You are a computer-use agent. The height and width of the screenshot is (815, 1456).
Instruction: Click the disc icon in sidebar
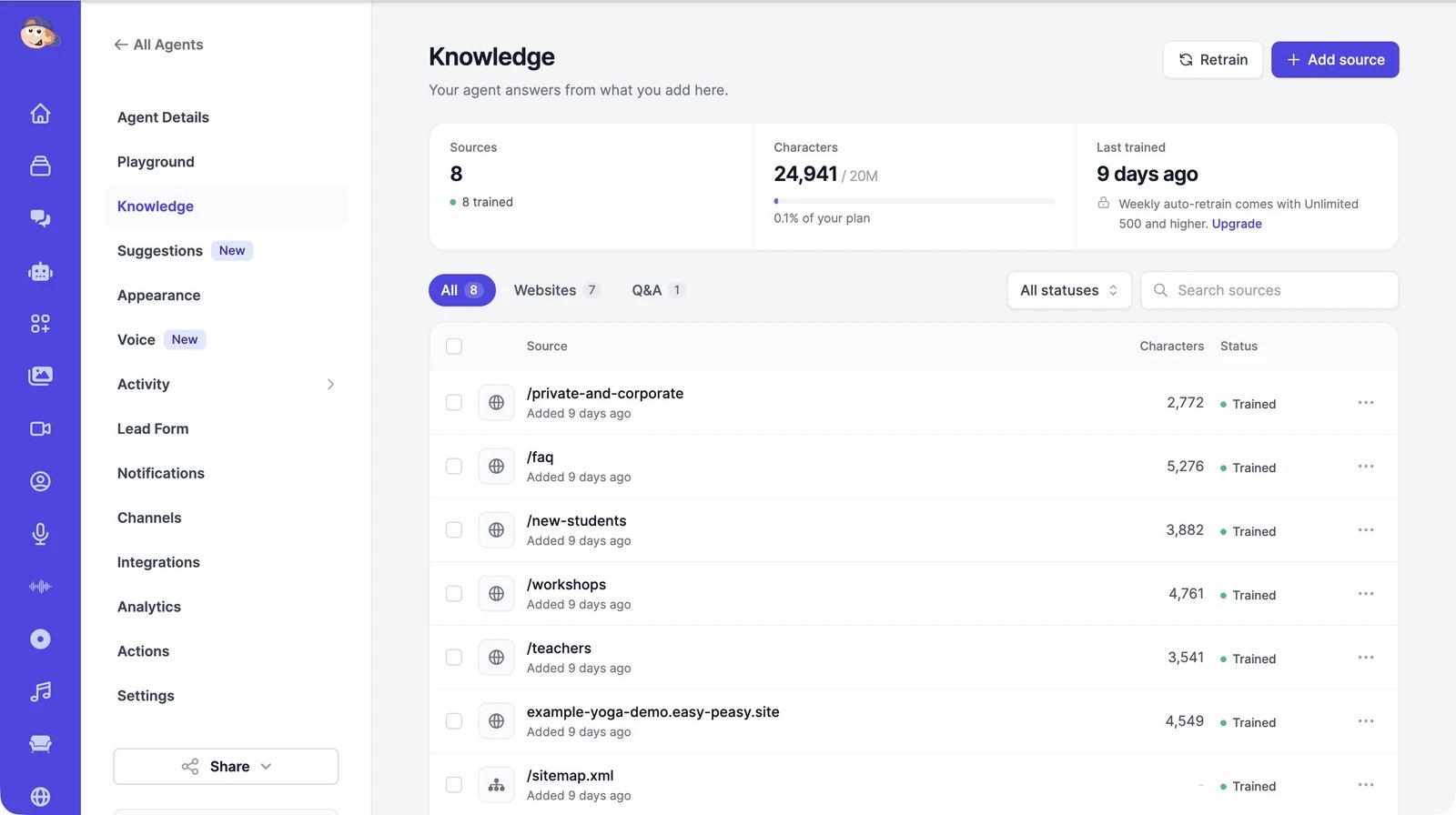pyautogui.click(x=40, y=639)
